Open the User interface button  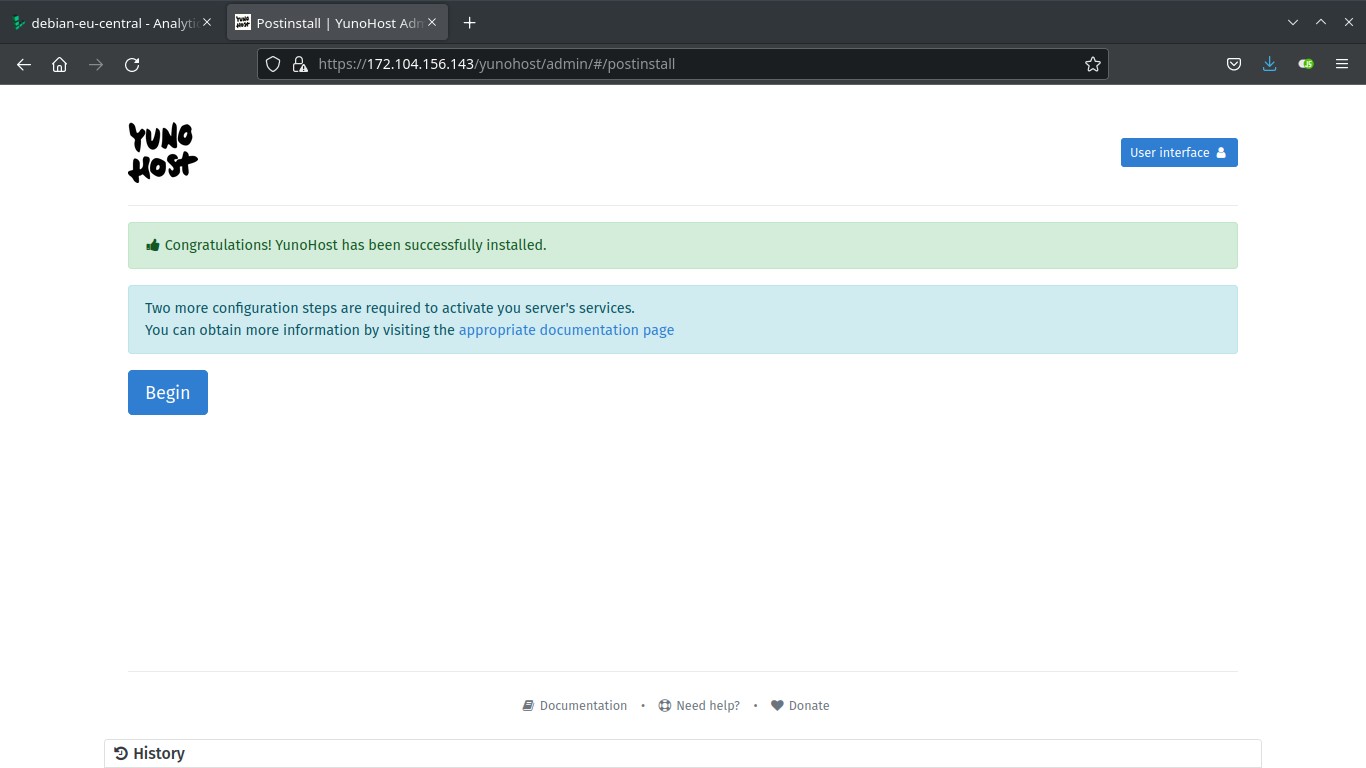1178,152
